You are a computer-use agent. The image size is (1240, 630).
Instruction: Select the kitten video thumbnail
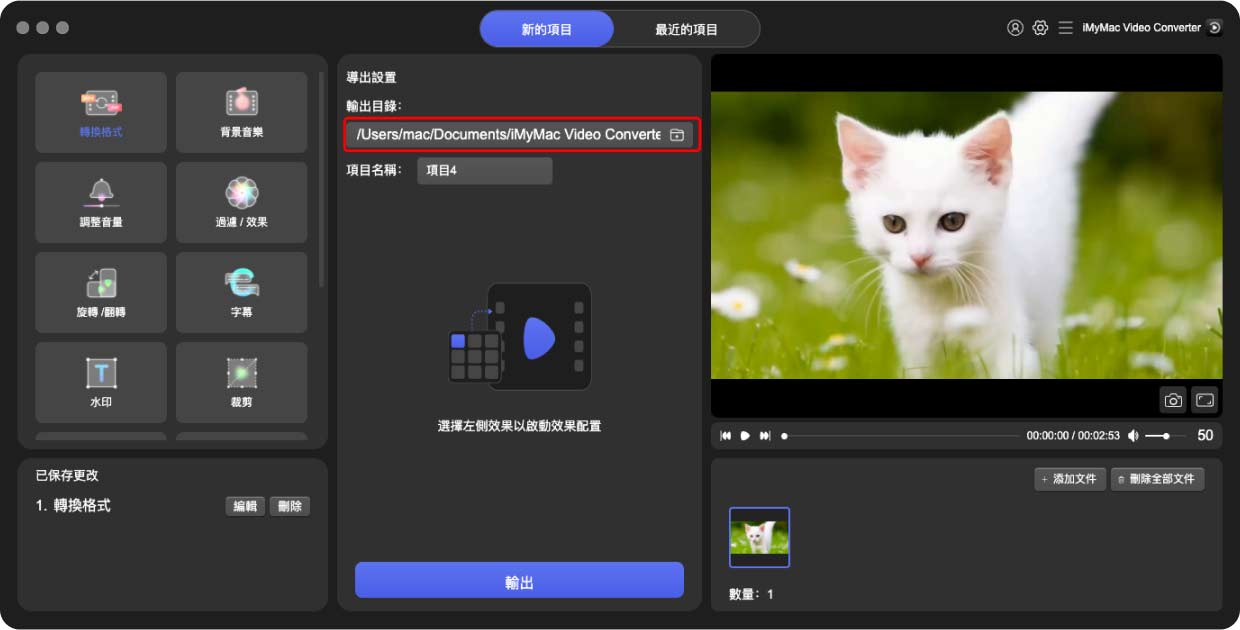[759, 538]
